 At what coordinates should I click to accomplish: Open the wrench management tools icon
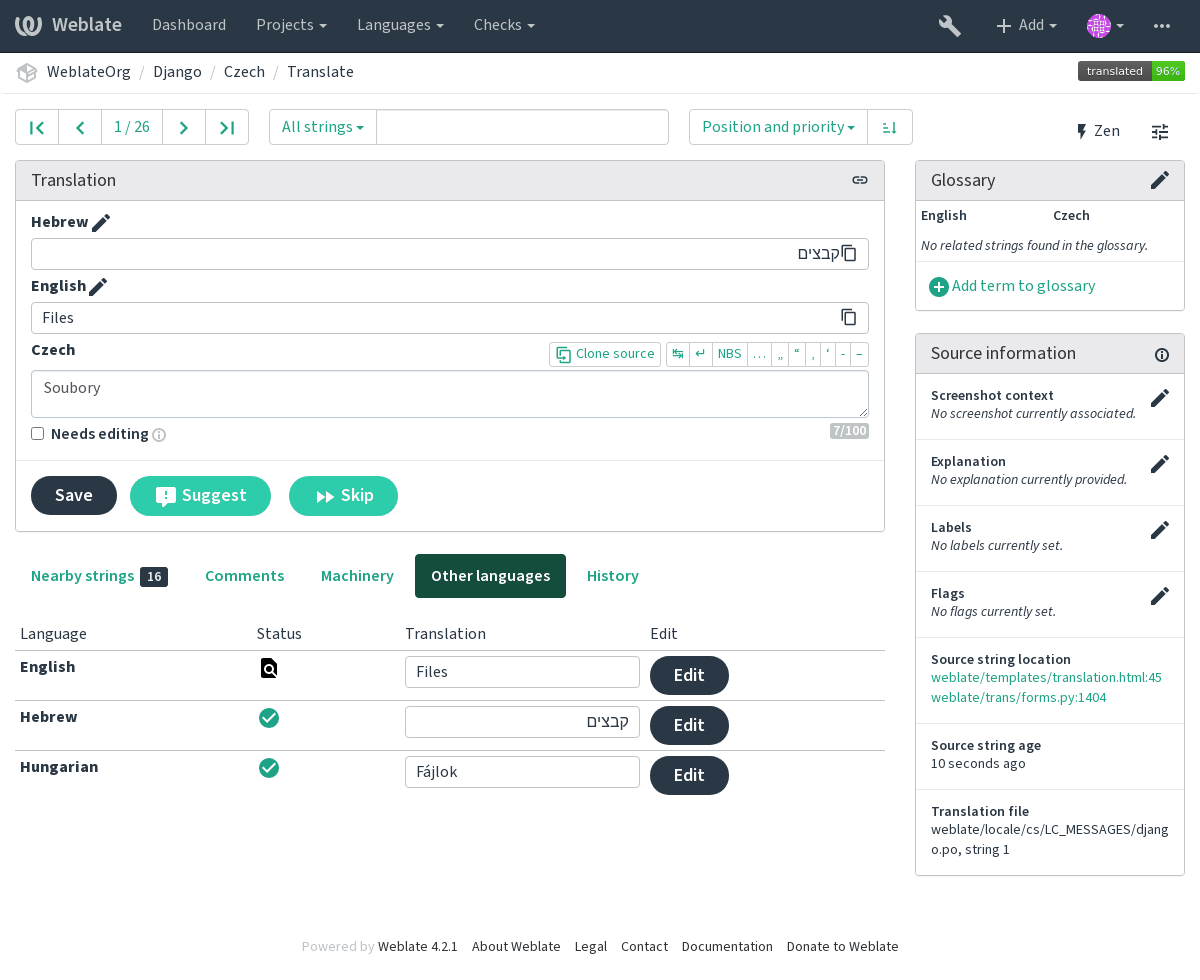pos(950,26)
